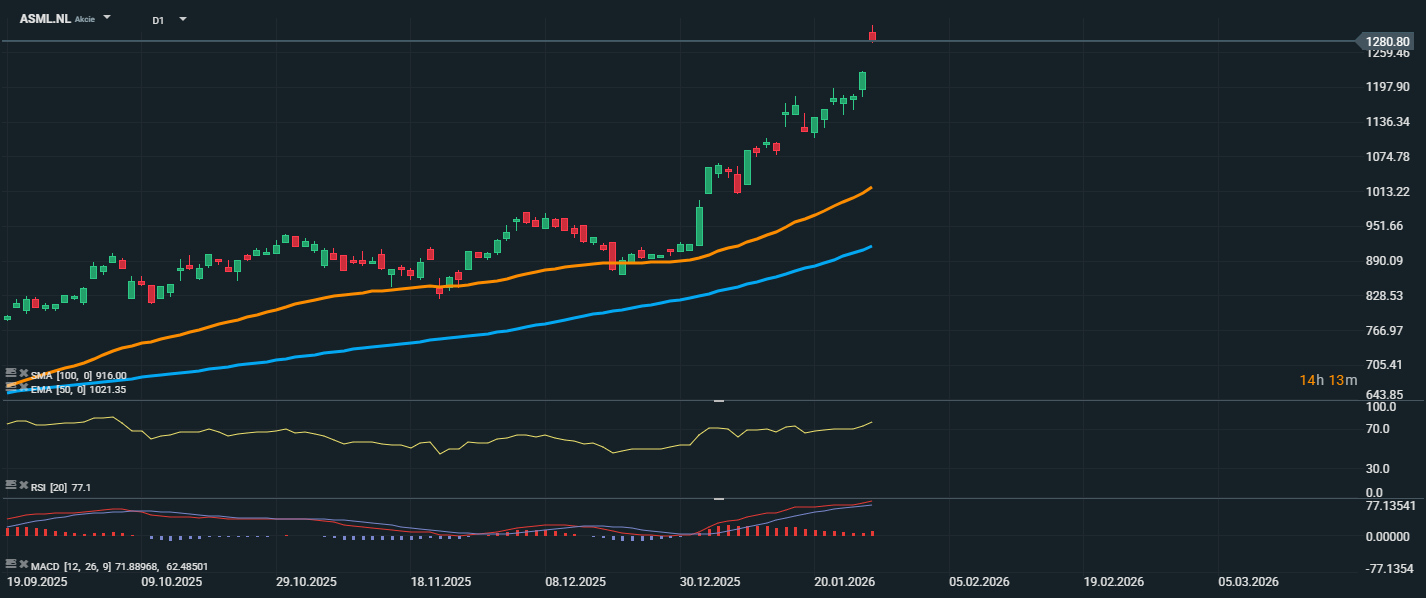Click the ASML.NL instrument name
This screenshot has height=598, width=1426.
45,19
